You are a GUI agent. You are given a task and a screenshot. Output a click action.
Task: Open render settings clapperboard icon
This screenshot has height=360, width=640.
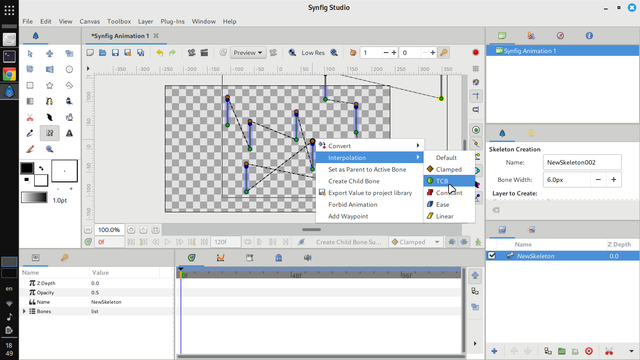(204, 53)
